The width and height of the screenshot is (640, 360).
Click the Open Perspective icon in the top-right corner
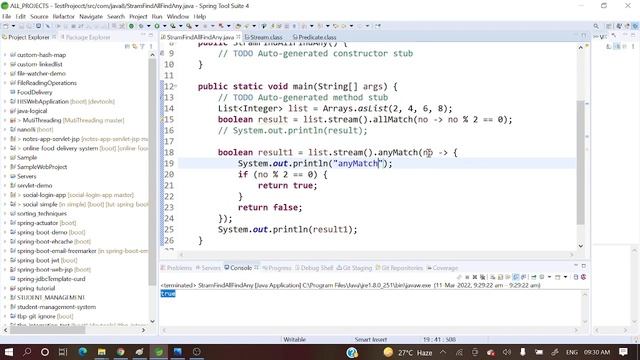(609, 26)
